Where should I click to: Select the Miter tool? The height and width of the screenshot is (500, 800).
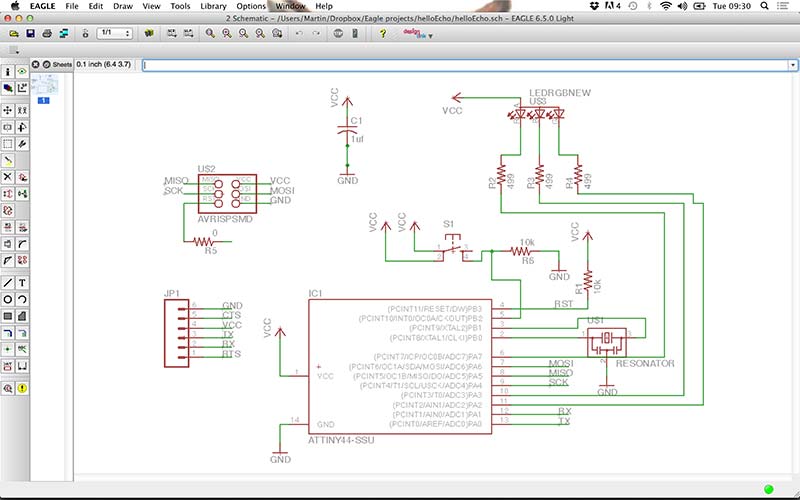[22, 244]
